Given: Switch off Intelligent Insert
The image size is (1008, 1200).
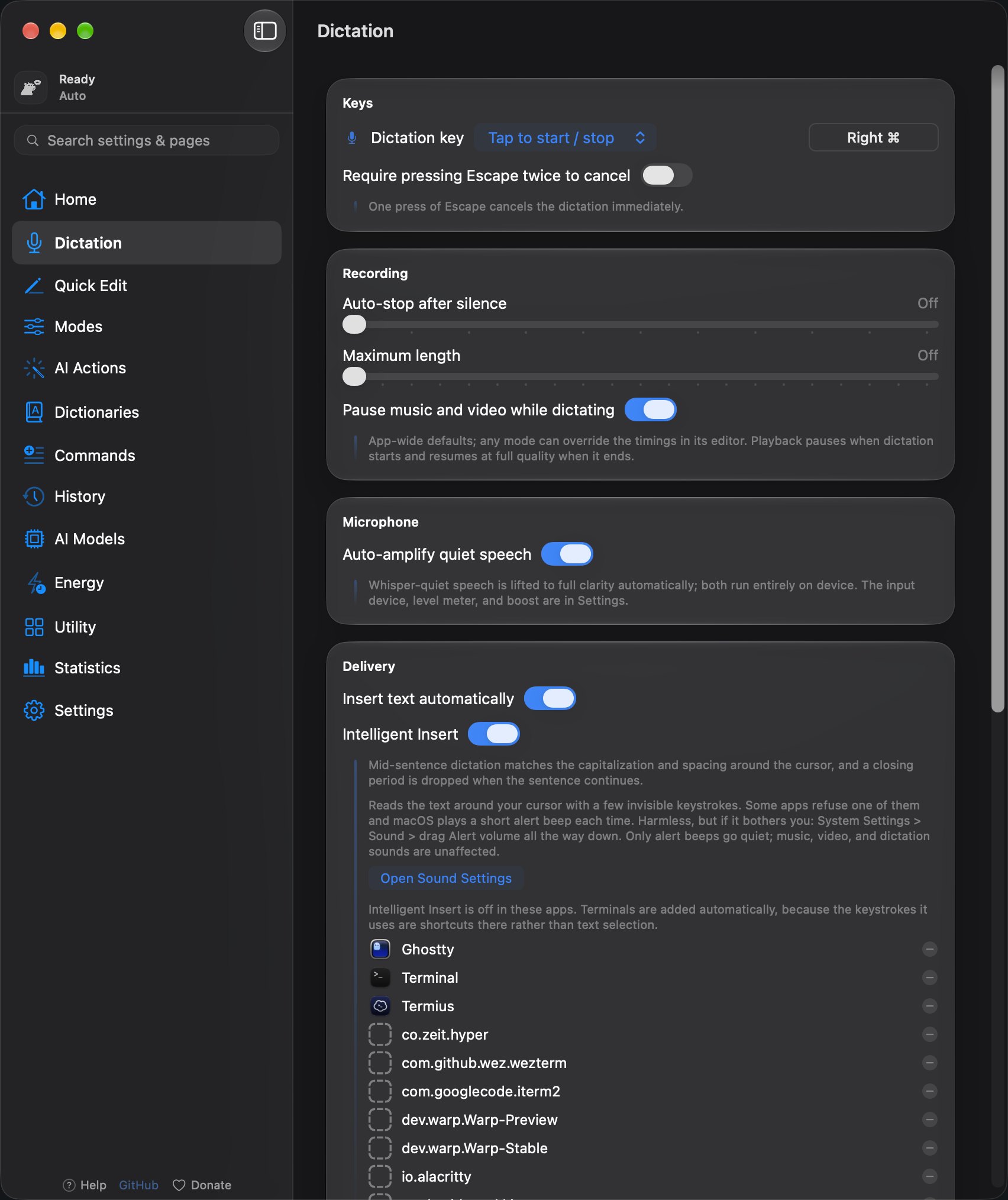Looking at the screenshot, I should click(x=494, y=734).
